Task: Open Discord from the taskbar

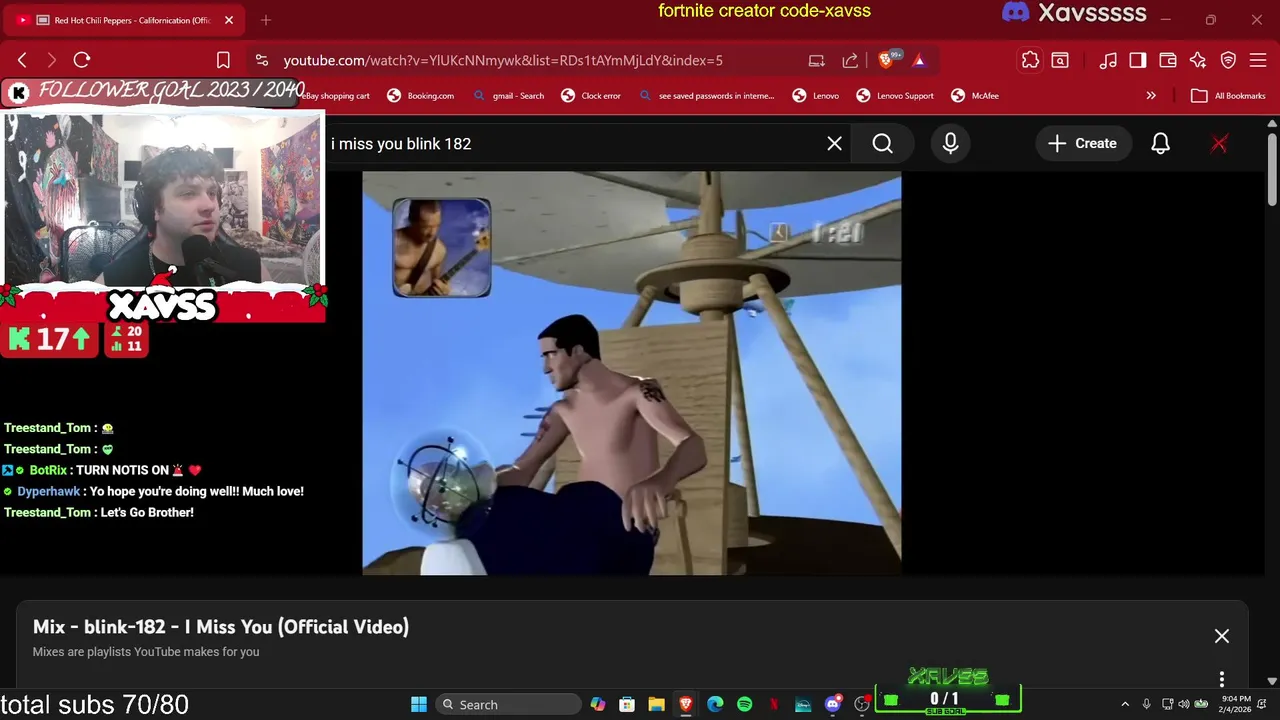Action: [x=832, y=704]
